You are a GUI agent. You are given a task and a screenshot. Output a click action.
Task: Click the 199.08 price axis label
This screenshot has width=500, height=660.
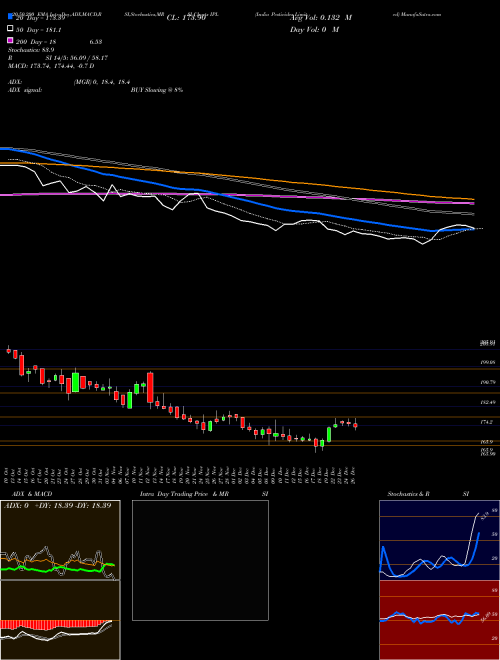(x=488, y=362)
